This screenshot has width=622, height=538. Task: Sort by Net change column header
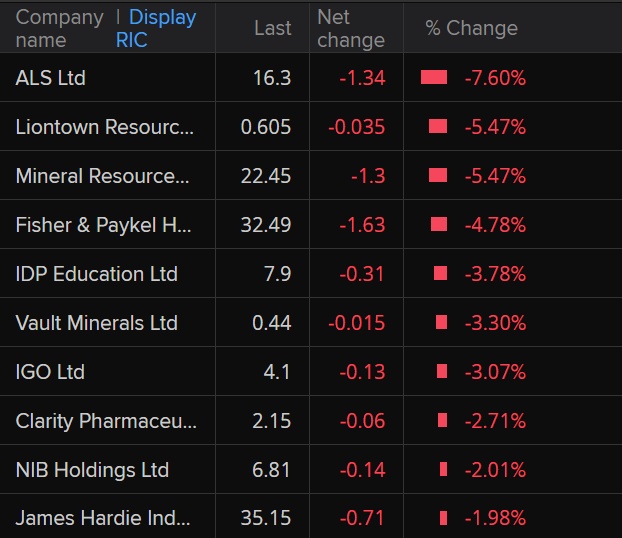350,28
